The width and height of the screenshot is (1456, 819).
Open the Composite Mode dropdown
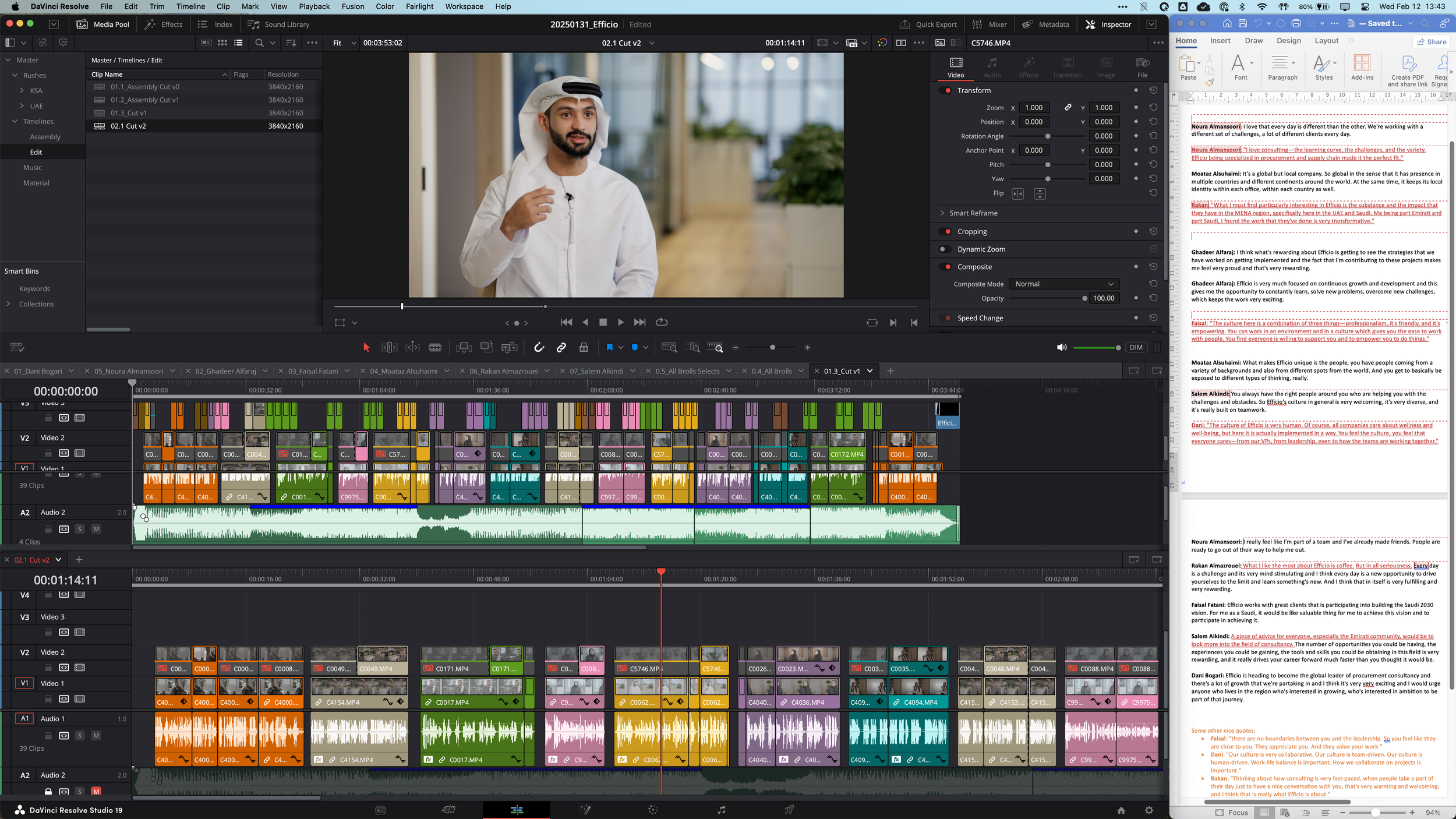click(1063, 284)
